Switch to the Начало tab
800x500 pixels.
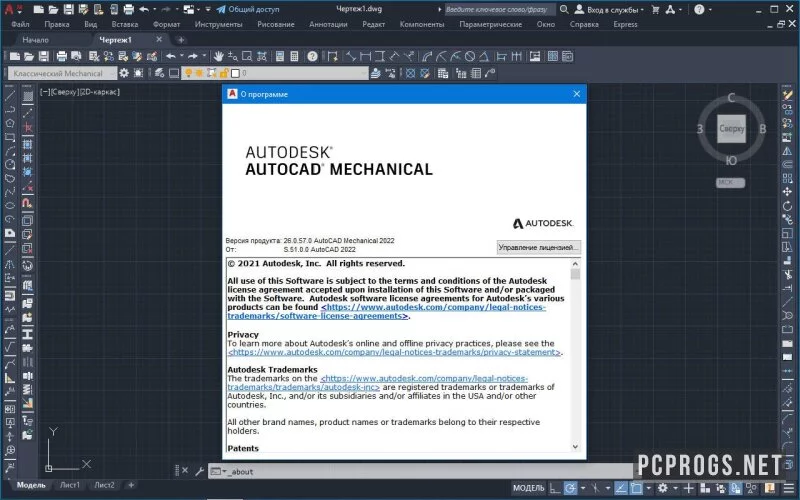(x=35, y=39)
